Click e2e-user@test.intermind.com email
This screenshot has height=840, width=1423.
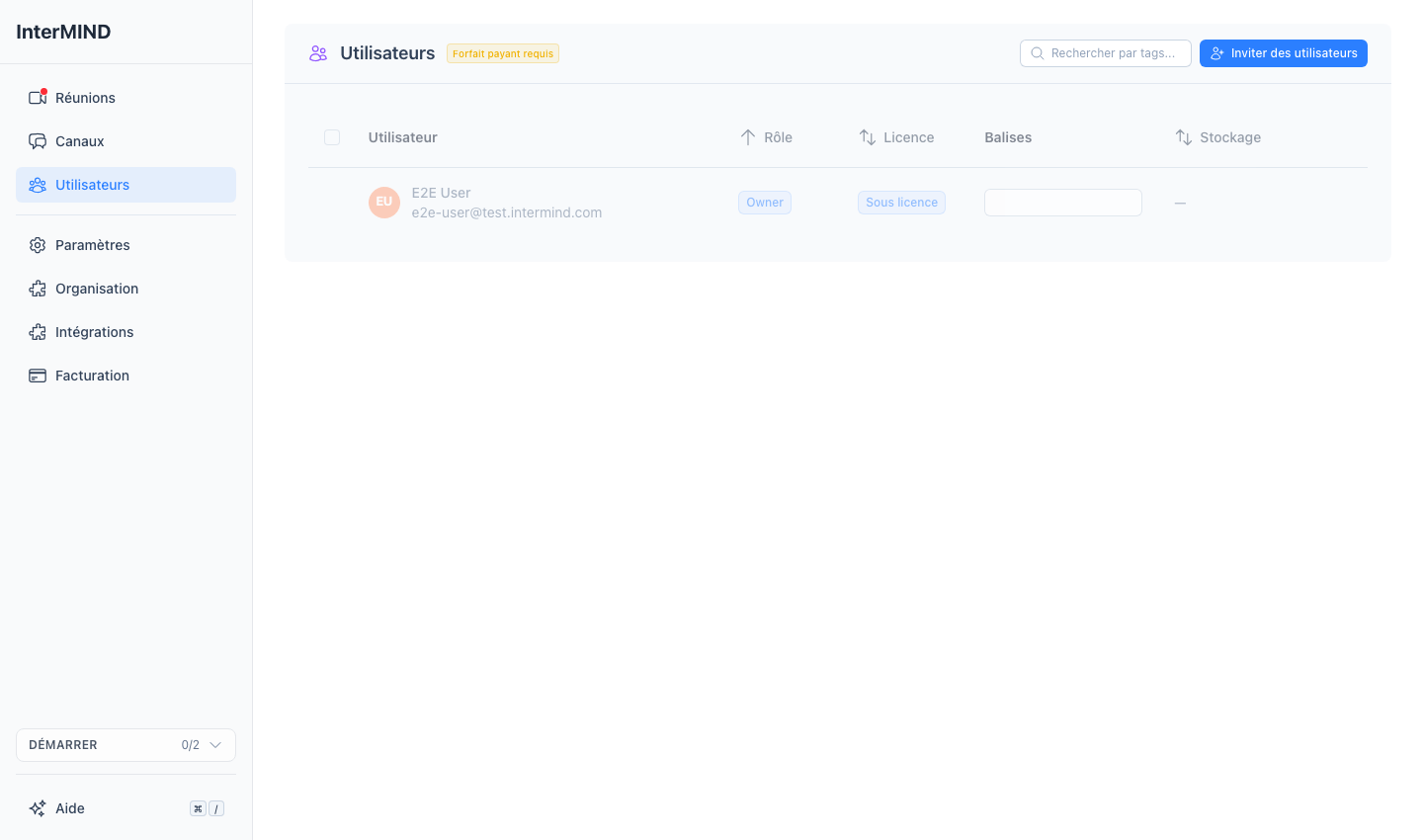click(507, 212)
